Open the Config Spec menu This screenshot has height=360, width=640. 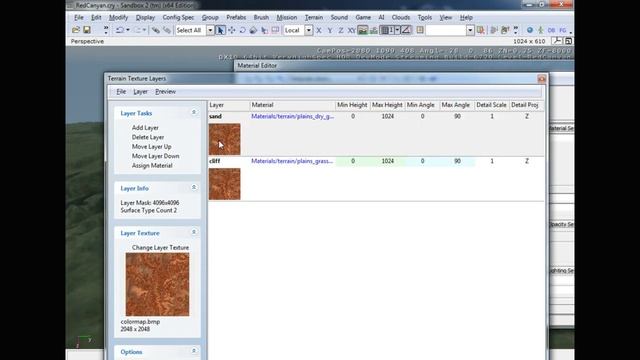pos(178,18)
